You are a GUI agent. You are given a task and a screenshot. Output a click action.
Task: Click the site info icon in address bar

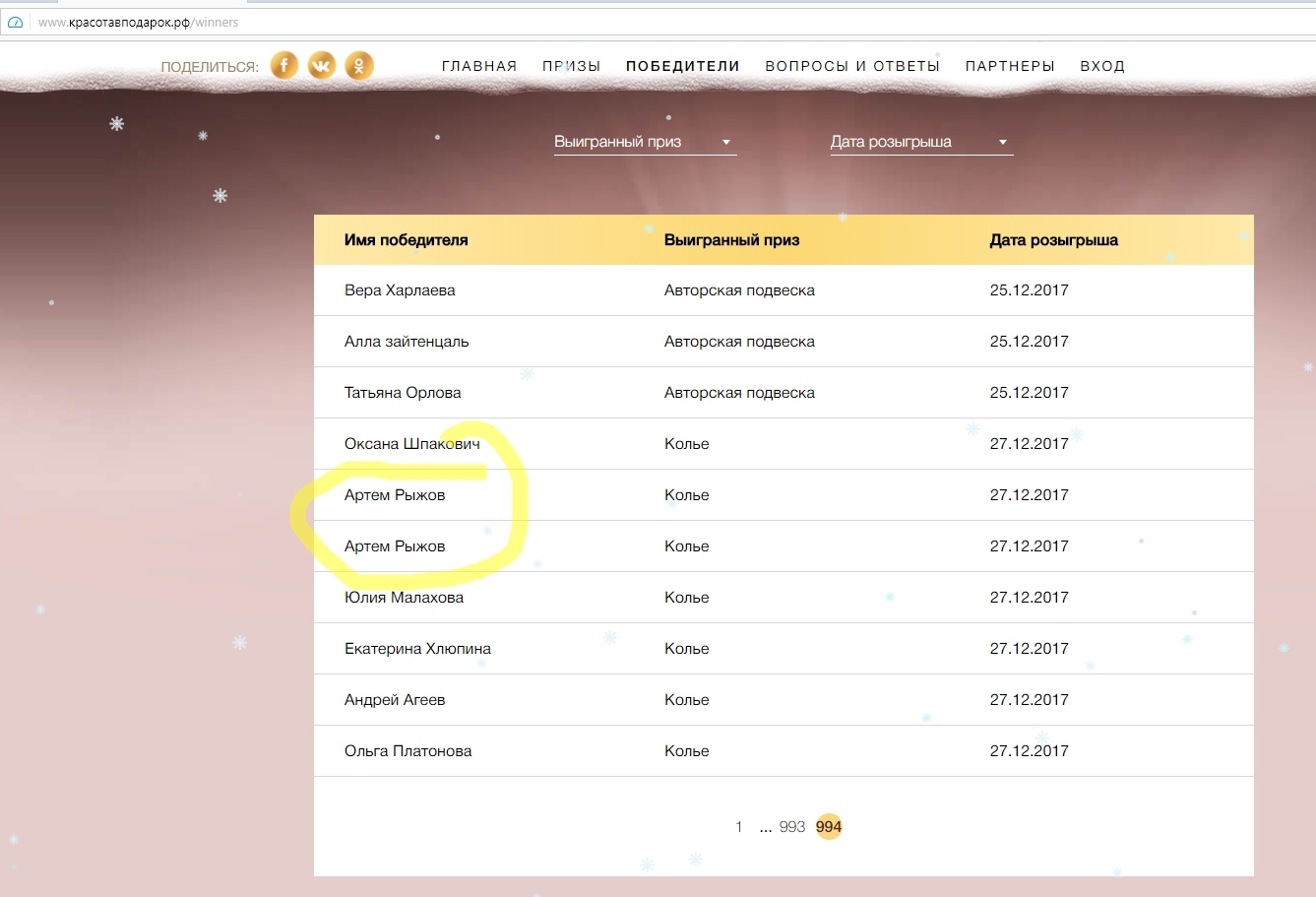click(x=16, y=22)
